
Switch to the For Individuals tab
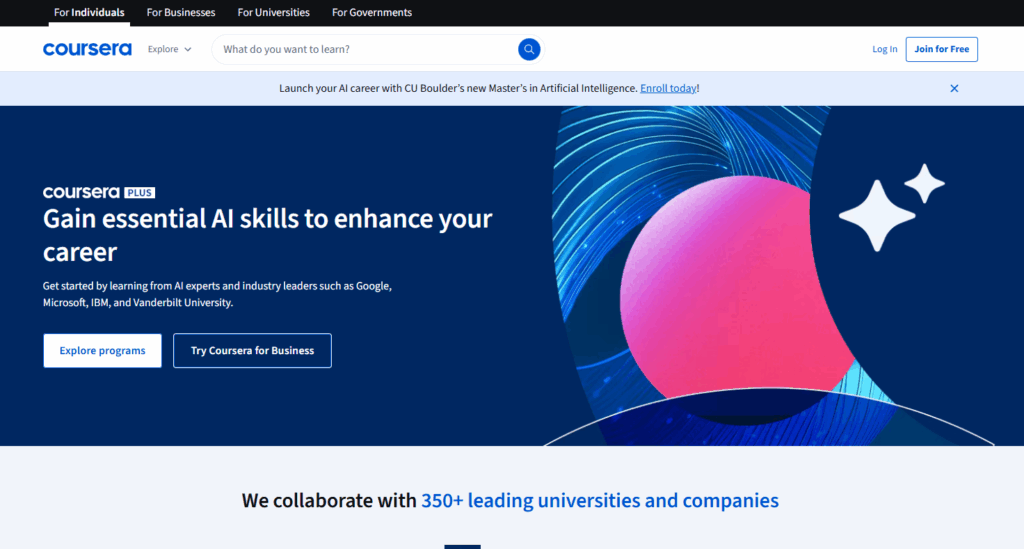(x=89, y=13)
